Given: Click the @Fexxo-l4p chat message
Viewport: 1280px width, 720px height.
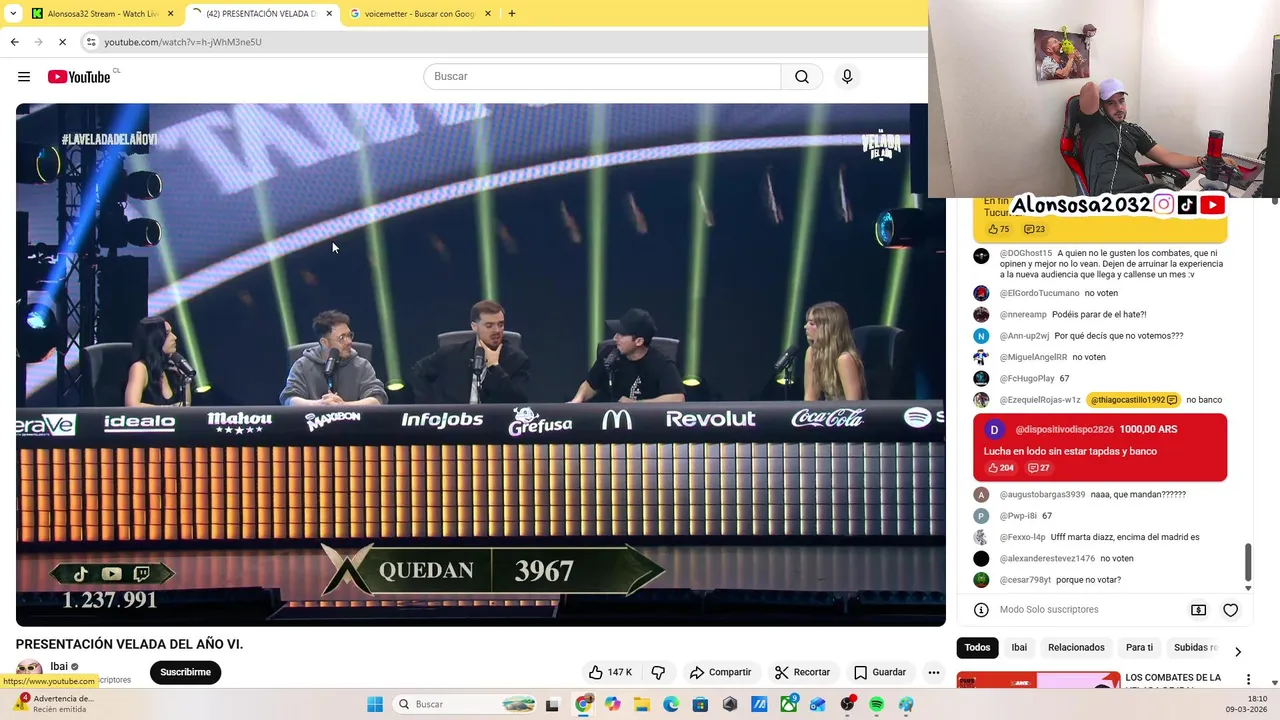Looking at the screenshot, I should [x=1125, y=537].
